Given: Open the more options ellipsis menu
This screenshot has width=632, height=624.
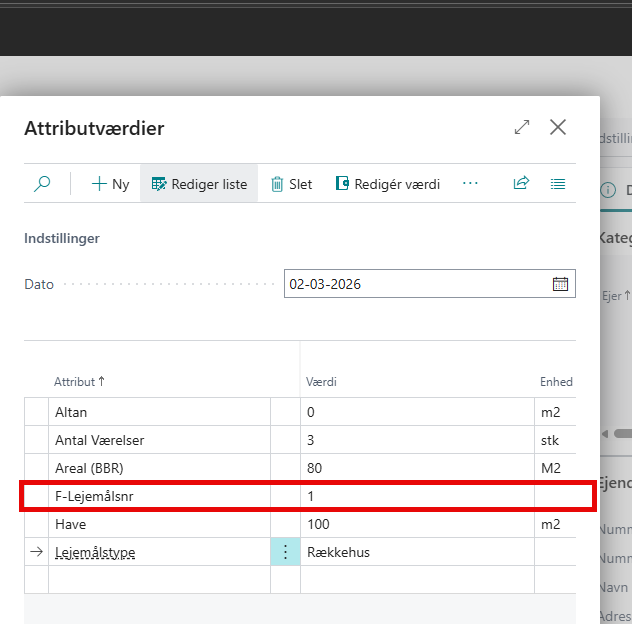Looking at the screenshot, I should coord(470,184).
